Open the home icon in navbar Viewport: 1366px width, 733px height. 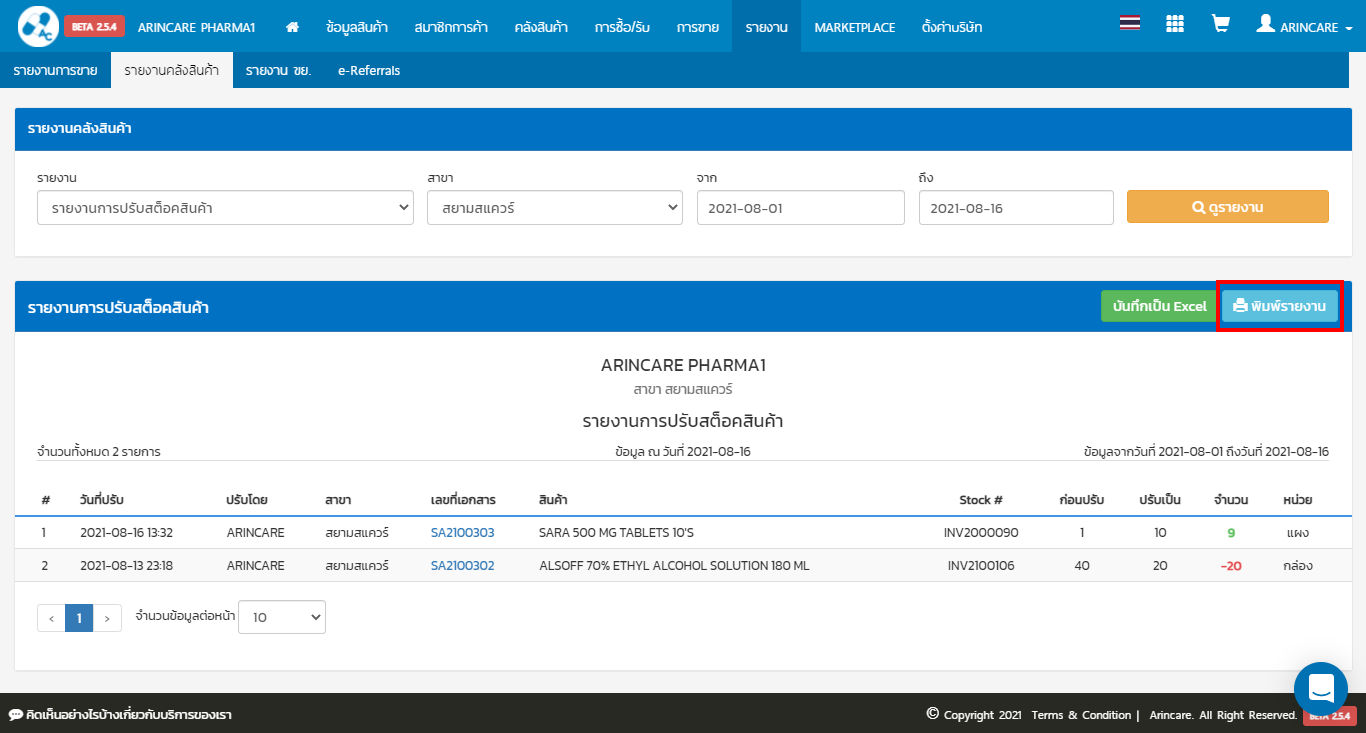tap(292, 27)
